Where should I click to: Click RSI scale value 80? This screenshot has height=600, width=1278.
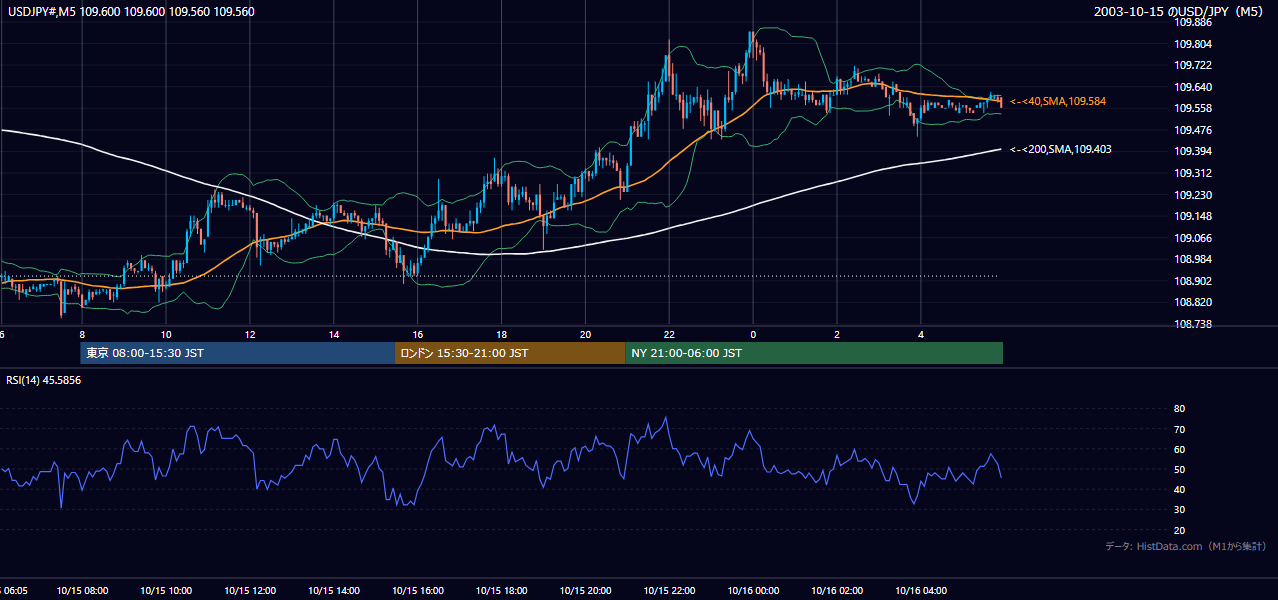coord(1179,409)
